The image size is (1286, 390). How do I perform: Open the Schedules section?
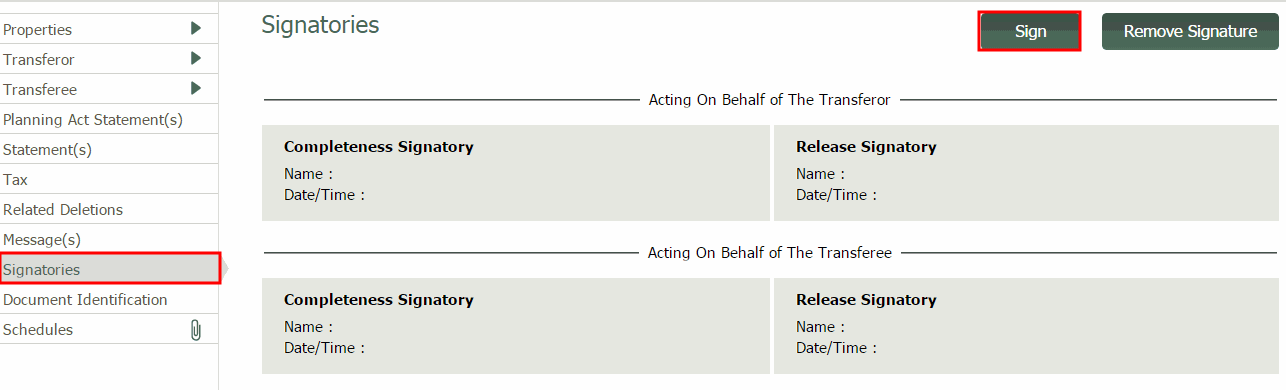tap(109, 329)
